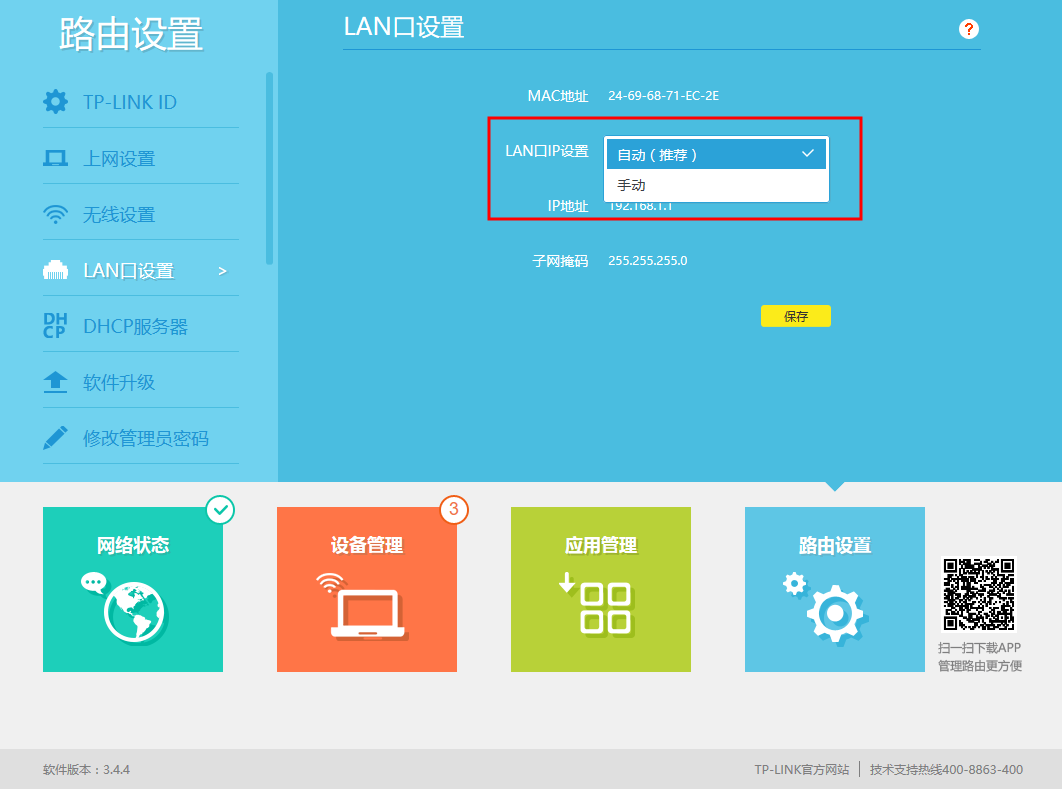The width and height of the screenshot is (1062, 806).
Task: Click the DHCP icon in the sidebar
Action: click(x=55, y=326)
